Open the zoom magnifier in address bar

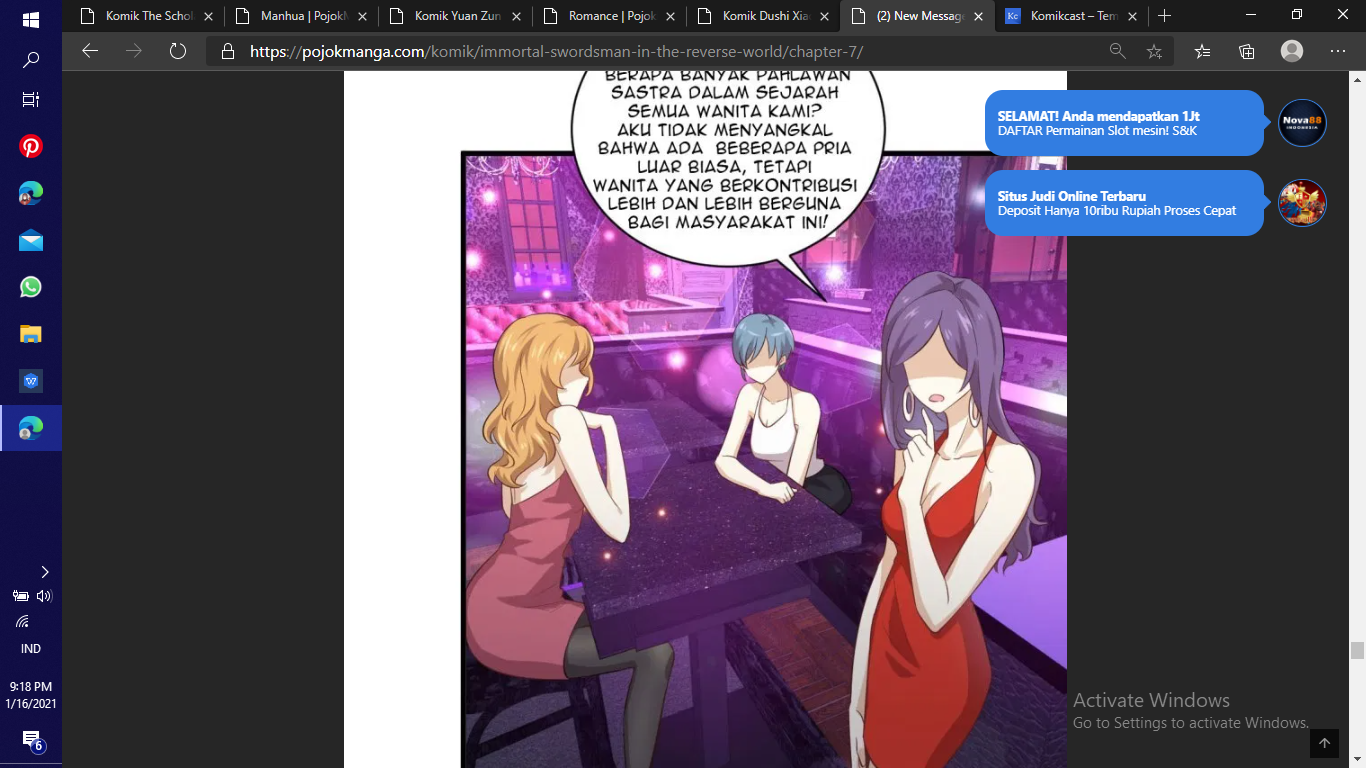click(x=1117, y=51)
